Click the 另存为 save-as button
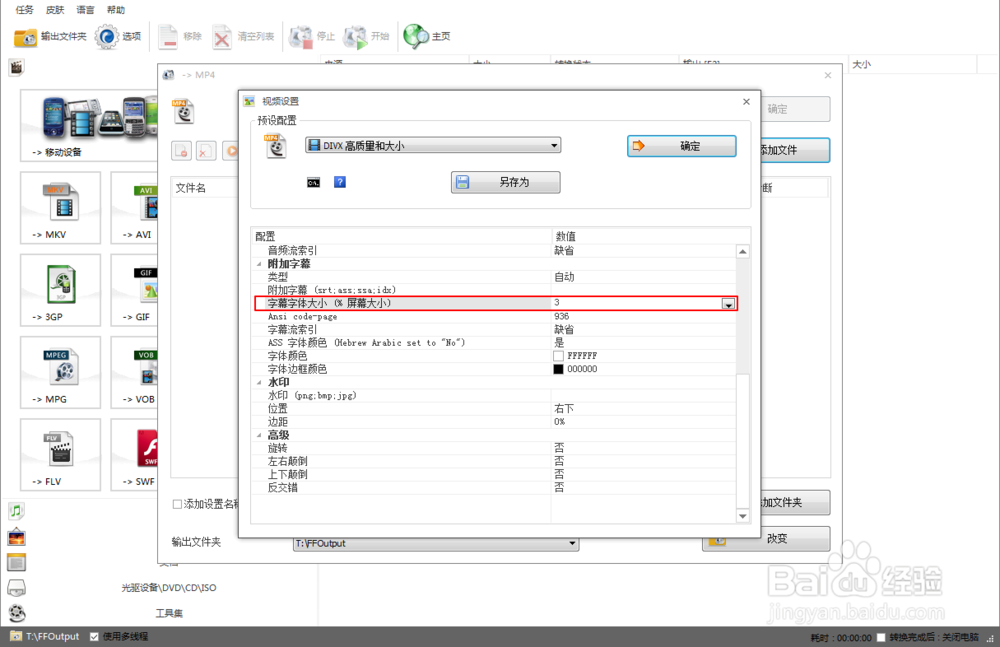 [505, 182]
